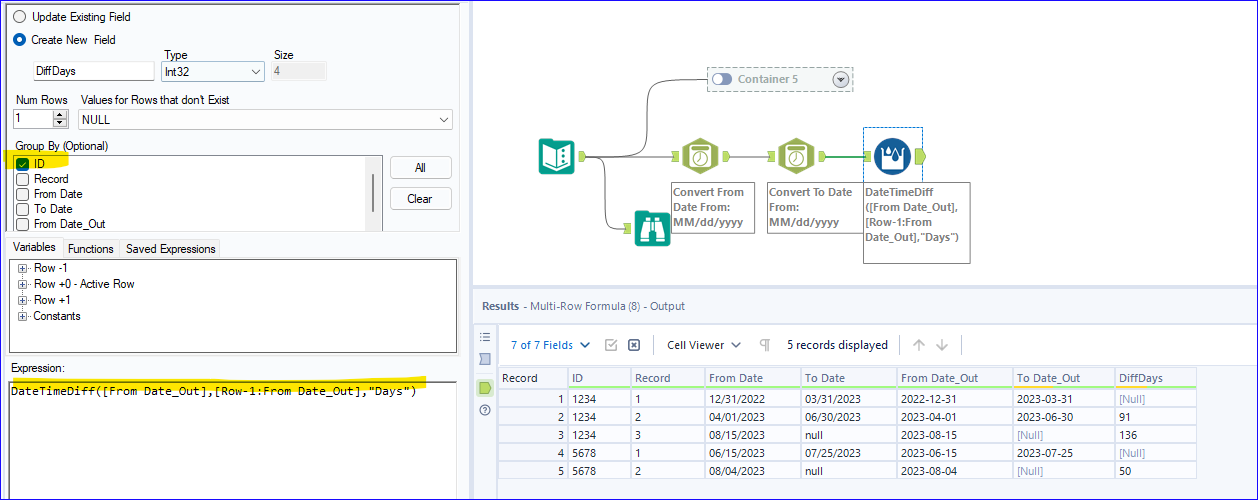Click the messages list icon in results sidebar

[485, 337]
